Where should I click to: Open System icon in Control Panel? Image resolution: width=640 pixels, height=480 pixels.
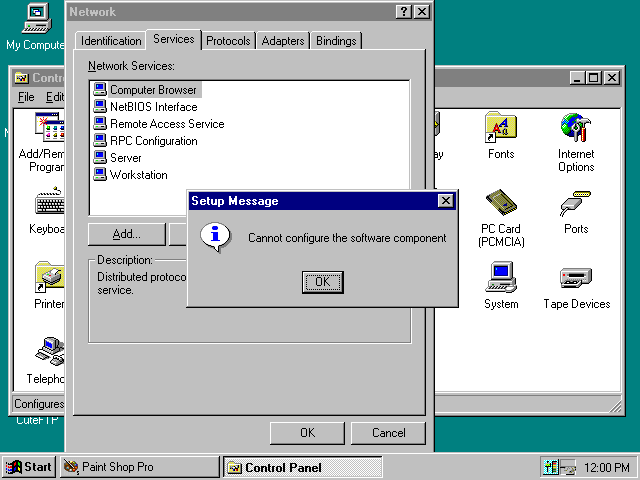pos(501,286)
